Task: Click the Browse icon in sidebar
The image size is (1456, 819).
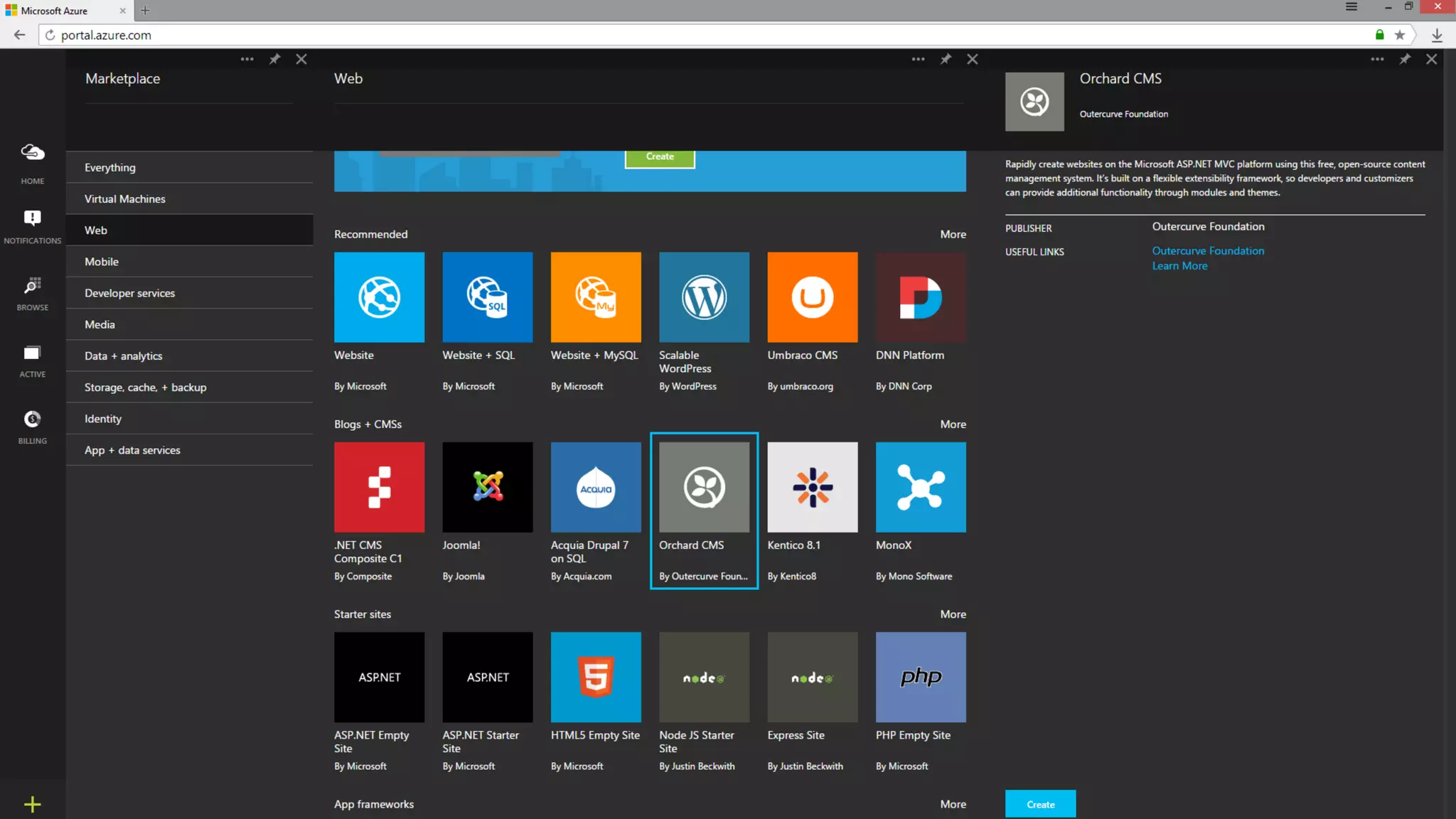Action: 32,286
